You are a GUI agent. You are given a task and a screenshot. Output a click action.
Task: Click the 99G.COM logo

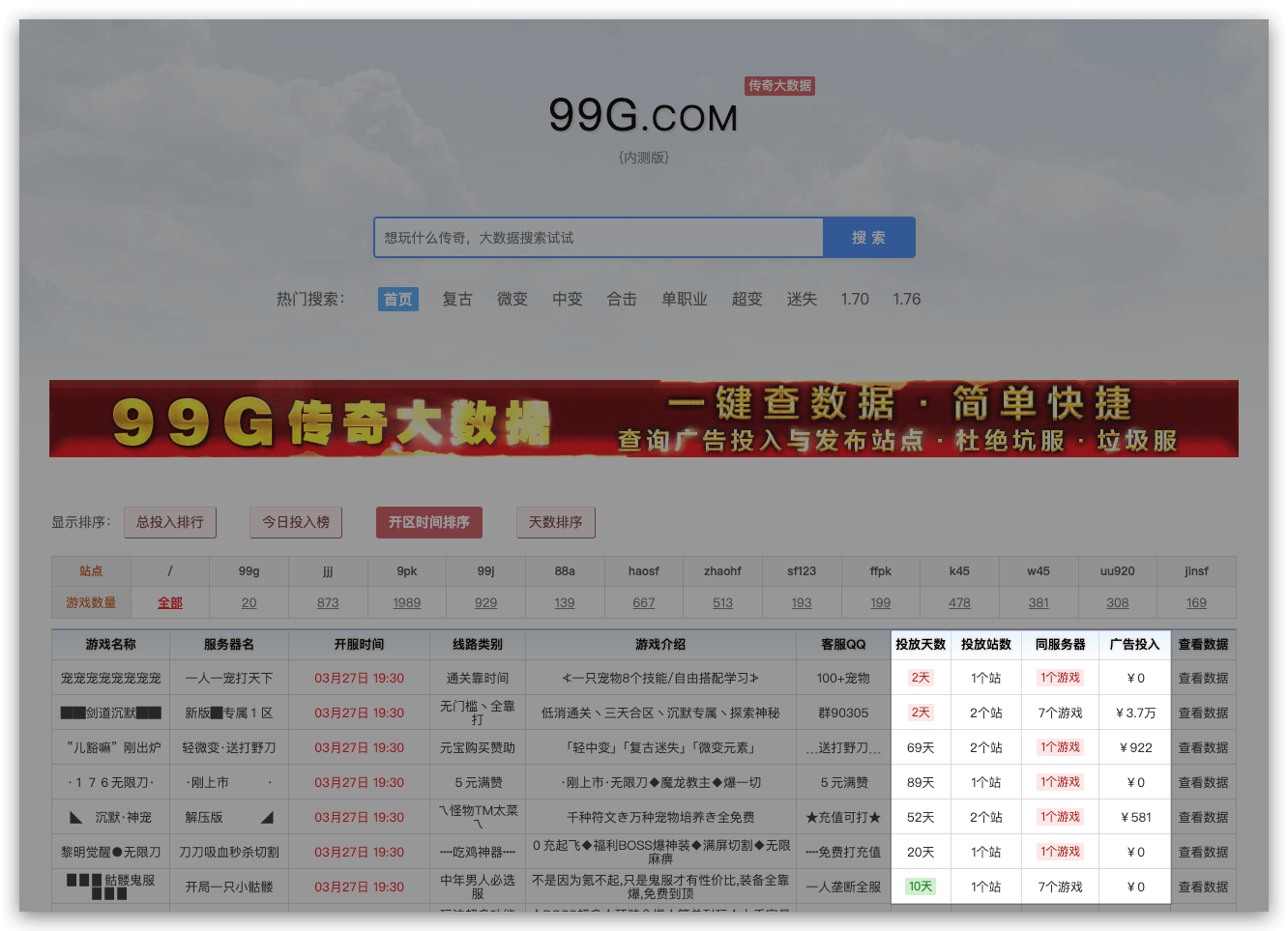point(643,116)
